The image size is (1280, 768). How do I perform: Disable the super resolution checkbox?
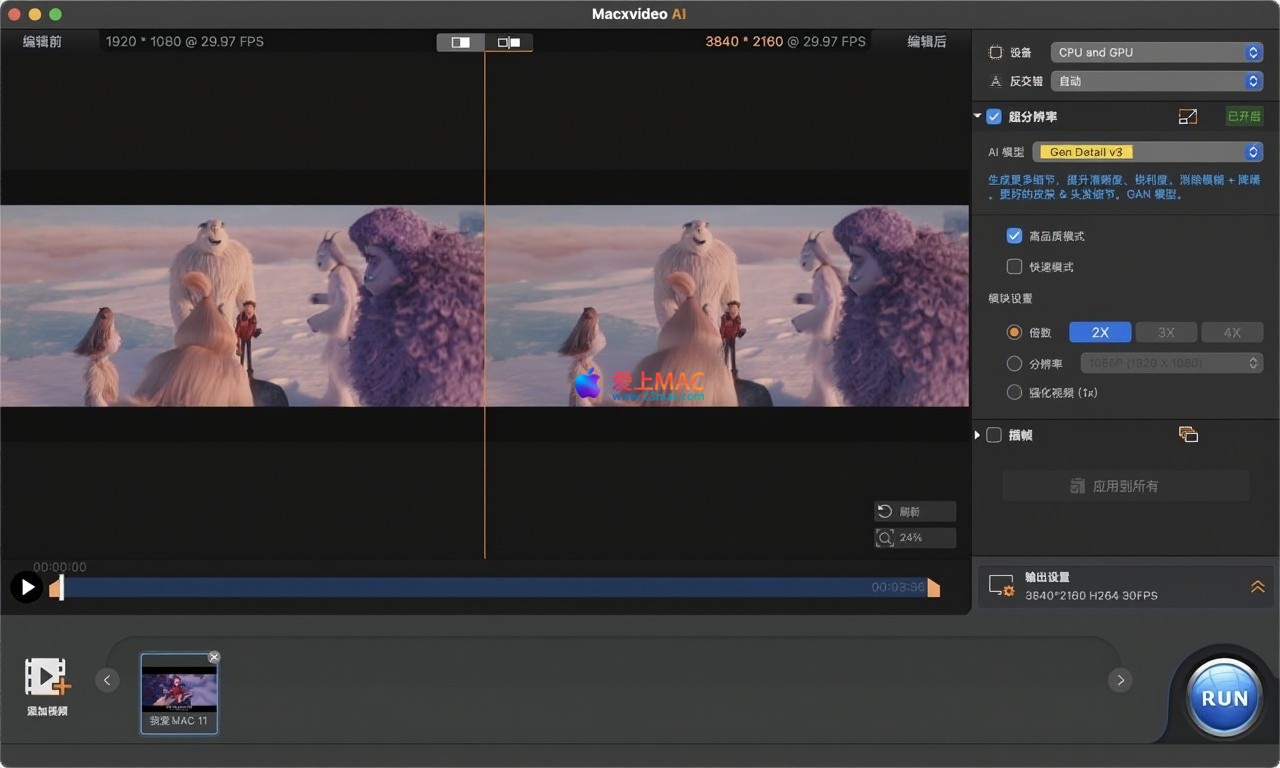click(x=994, y=117)
